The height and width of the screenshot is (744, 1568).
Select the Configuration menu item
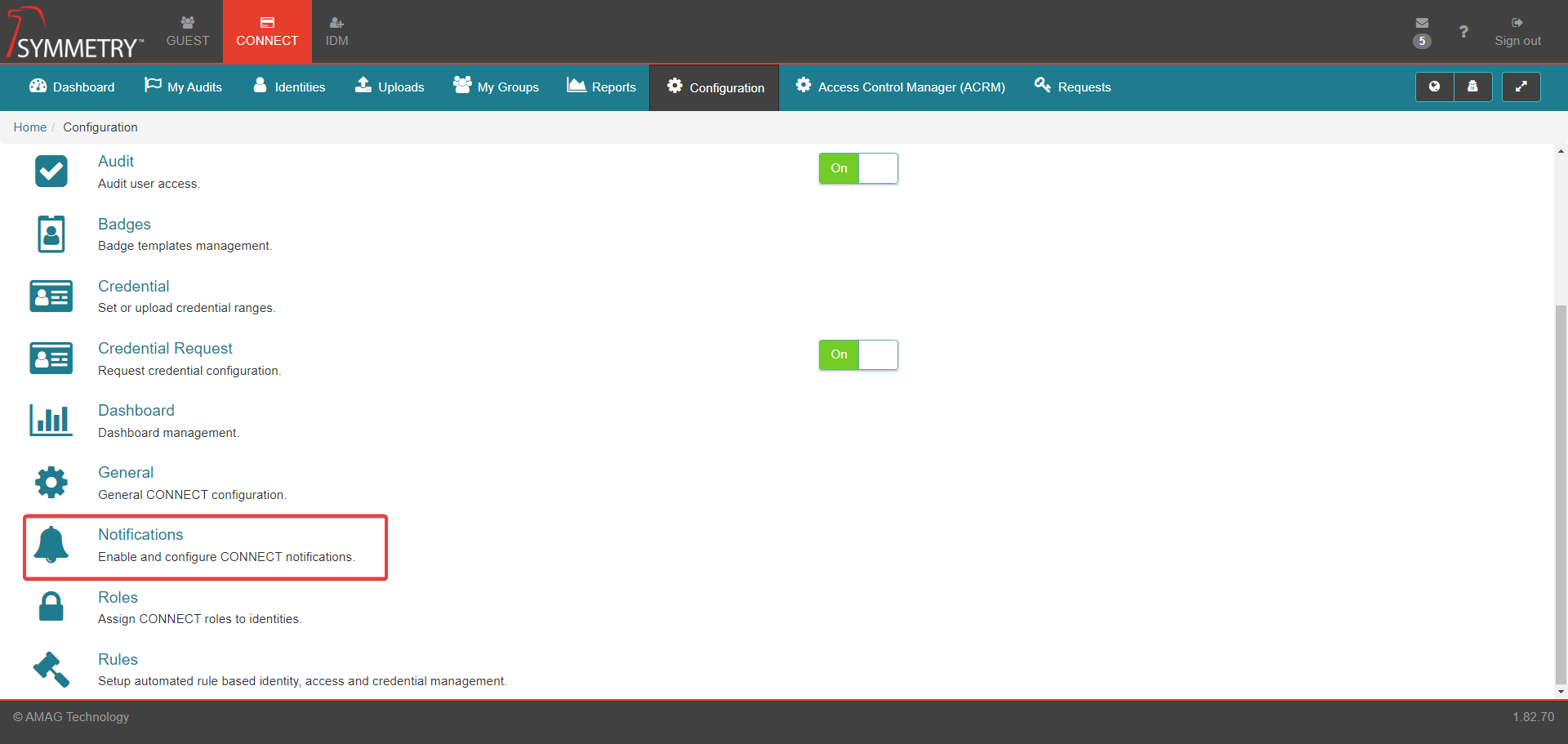click(x=715, y=87)
